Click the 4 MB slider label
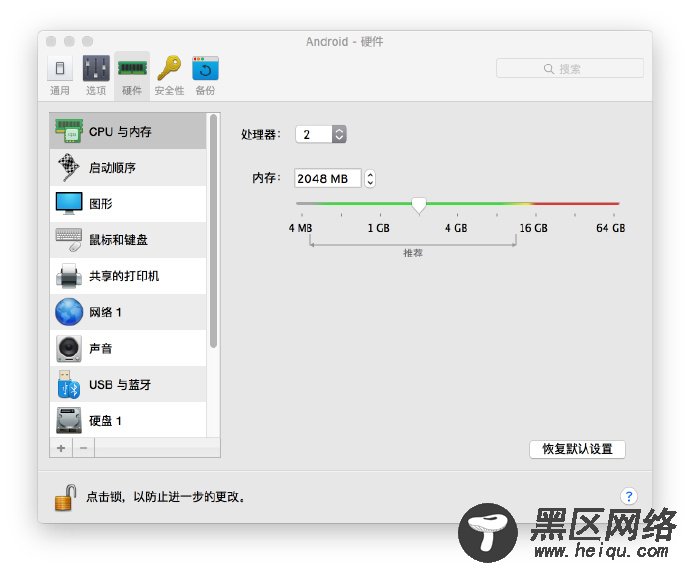690x568 pixels. (301, 228)
